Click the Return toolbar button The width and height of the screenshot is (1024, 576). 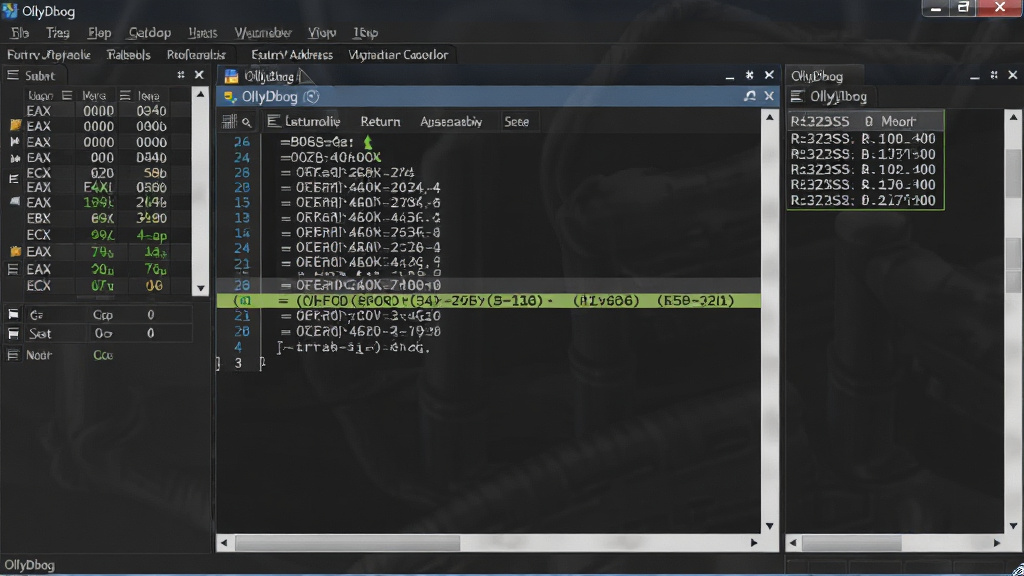[380, 121]
